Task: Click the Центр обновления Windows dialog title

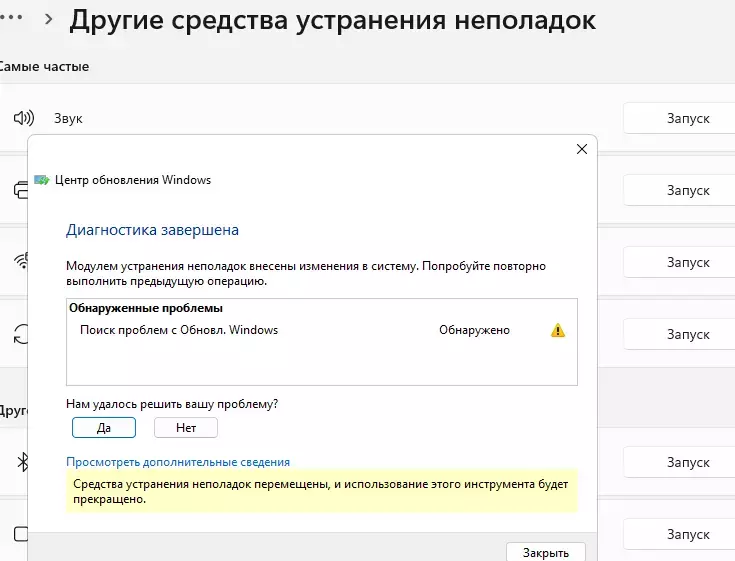Action: [x=133, y=180]
